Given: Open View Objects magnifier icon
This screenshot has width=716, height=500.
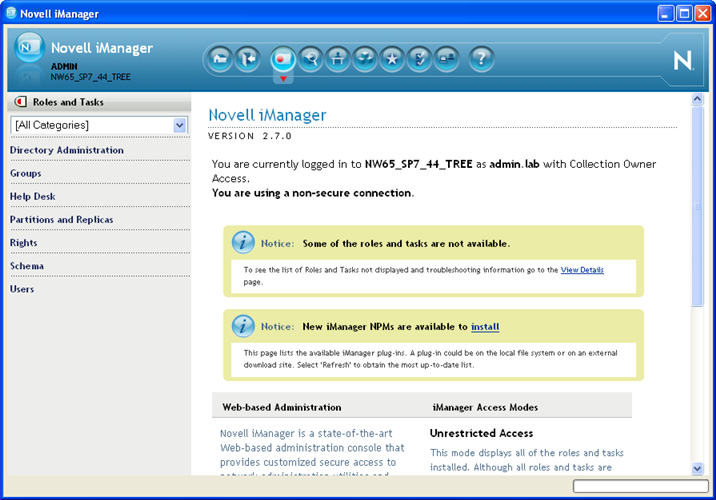Looking at the screenshot, I should pyautogui.click(x=310, y=59).
